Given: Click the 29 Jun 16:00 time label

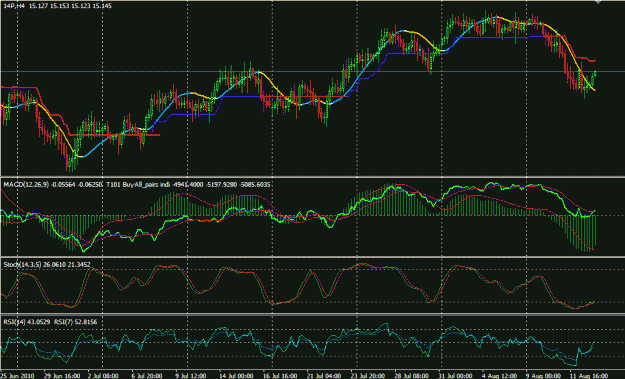Looking at the screenshot, I should tap(62, 376).
